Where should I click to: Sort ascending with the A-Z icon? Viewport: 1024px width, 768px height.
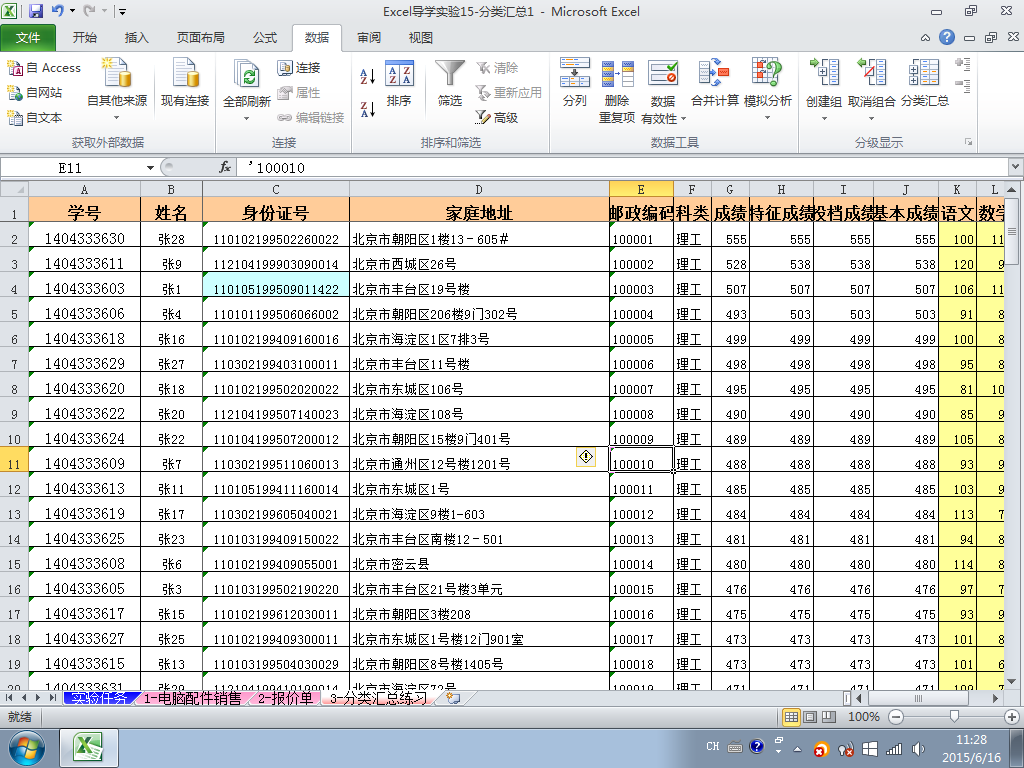(x=367, y=76)
